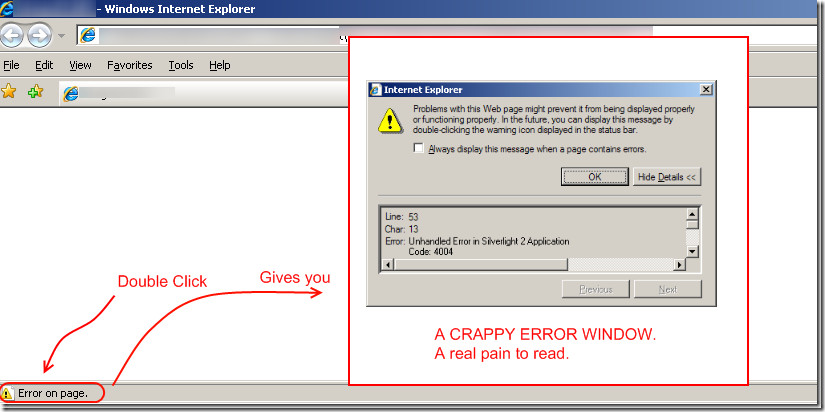Click the horizontal scroll left arrow
825x412 pixels.
pyautogui.click(x=388, y=264)
